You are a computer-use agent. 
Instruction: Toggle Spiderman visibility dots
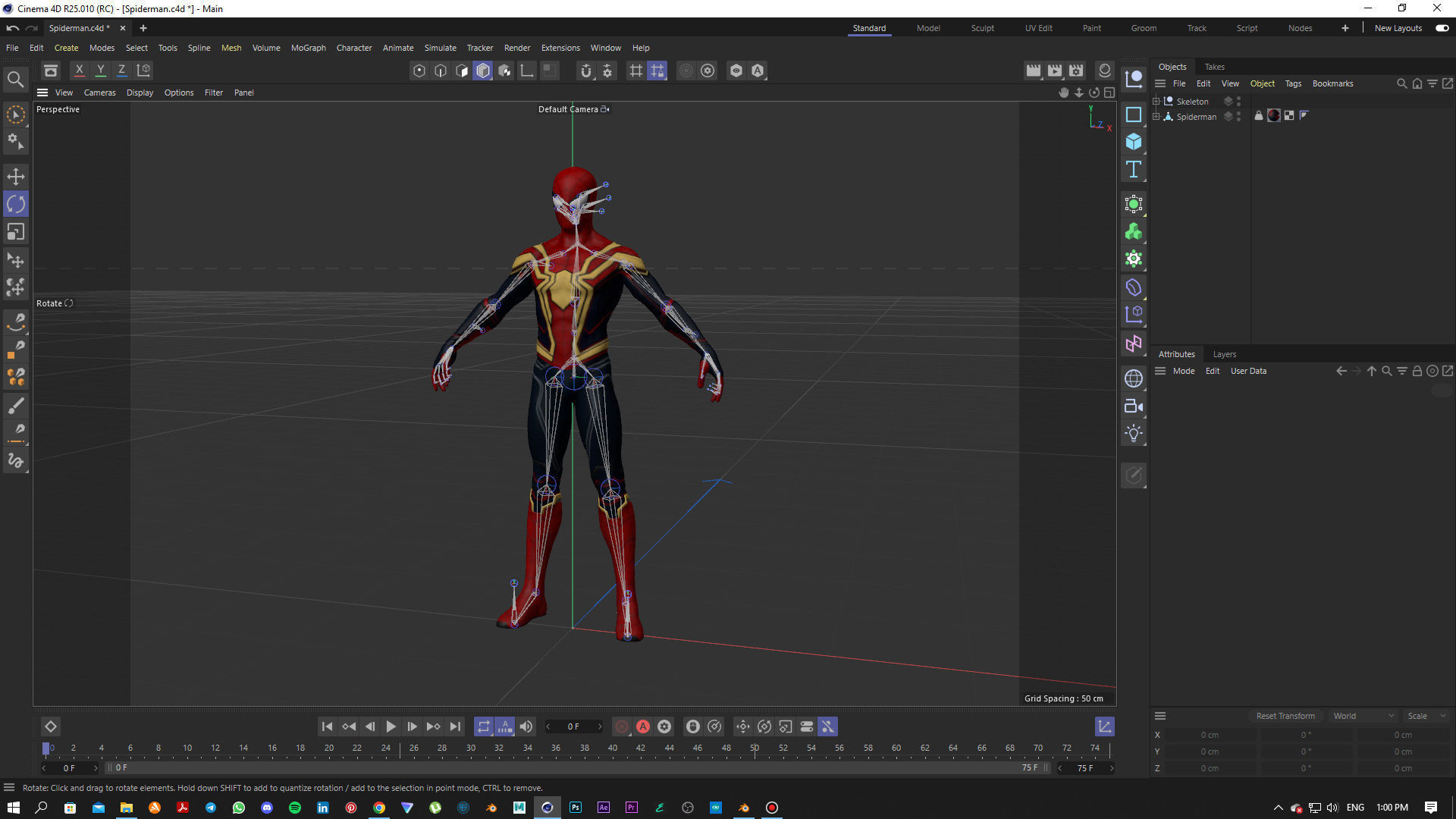coord(1238,116)
